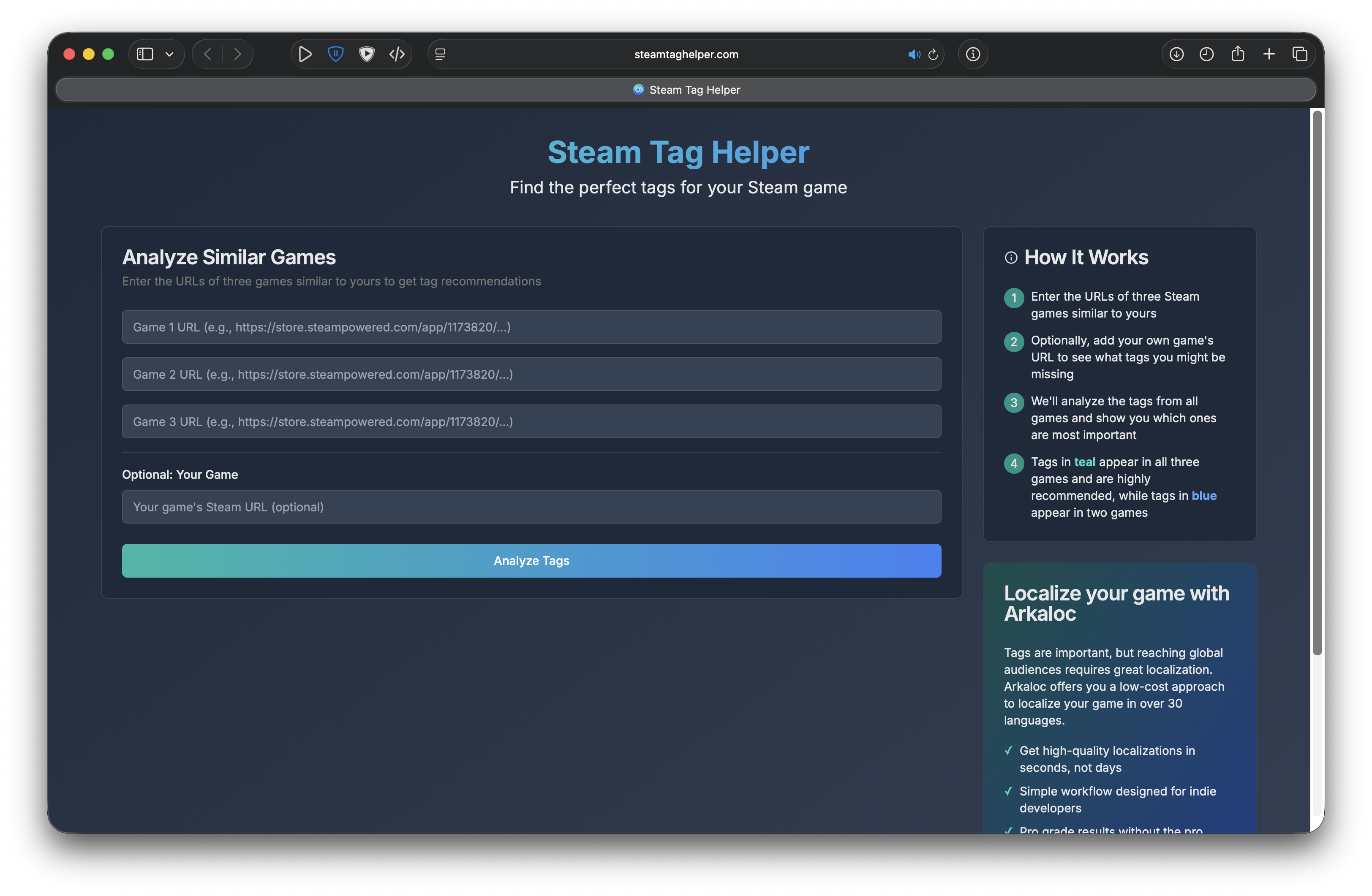Minimize the Safari window
This screenshot has width=1372, height=896.
coord(89,54)
